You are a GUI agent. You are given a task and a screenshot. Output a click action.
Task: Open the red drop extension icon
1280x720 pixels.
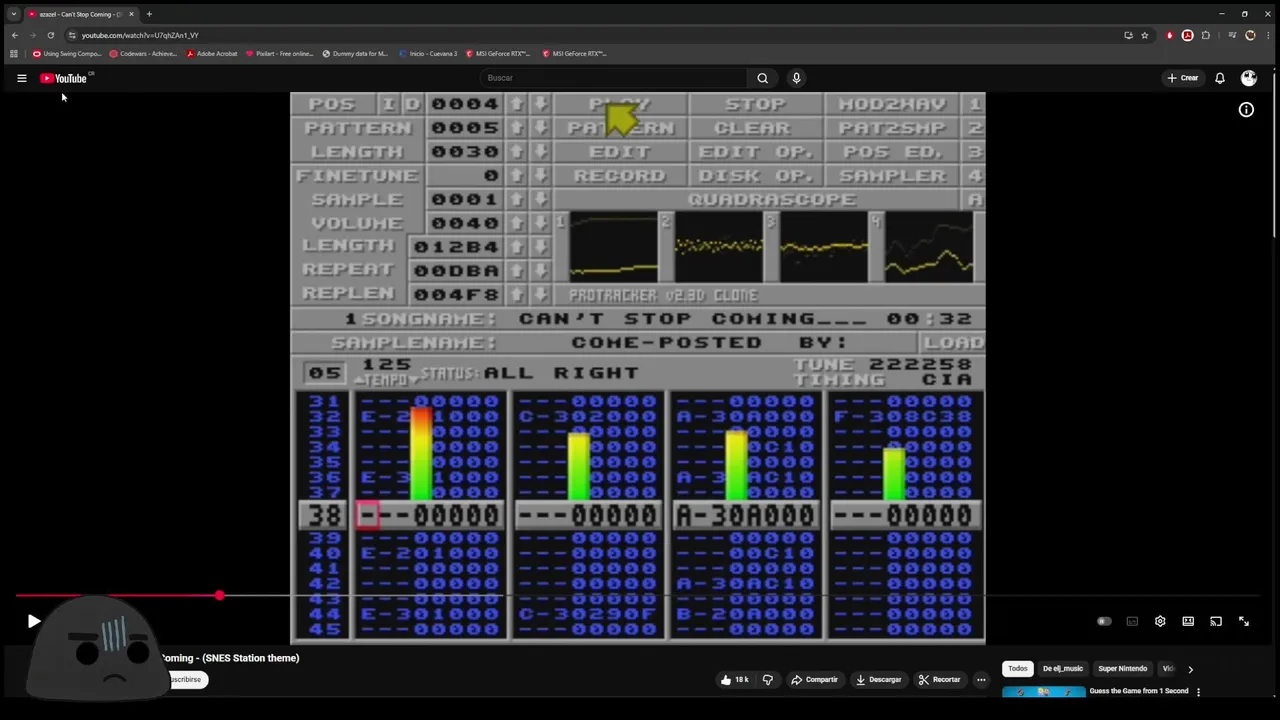point(1169,35)
